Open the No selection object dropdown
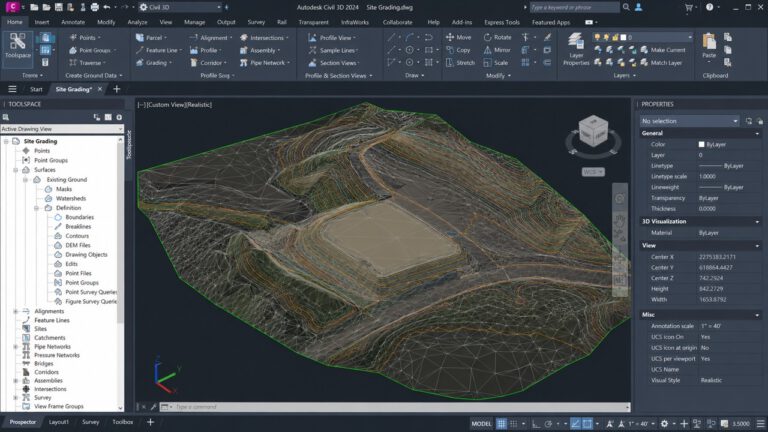This screenshot has width=768, height=432. (689, 121)
